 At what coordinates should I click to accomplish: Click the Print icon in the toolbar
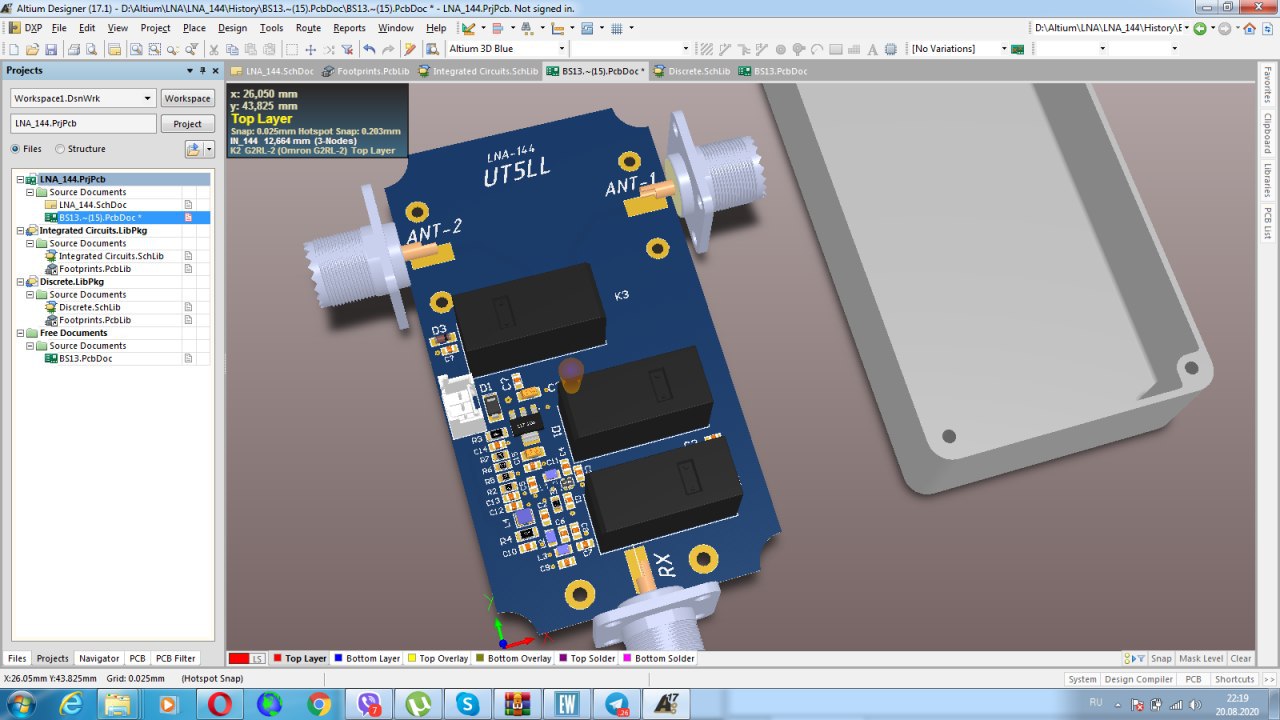tap(74, 48)
